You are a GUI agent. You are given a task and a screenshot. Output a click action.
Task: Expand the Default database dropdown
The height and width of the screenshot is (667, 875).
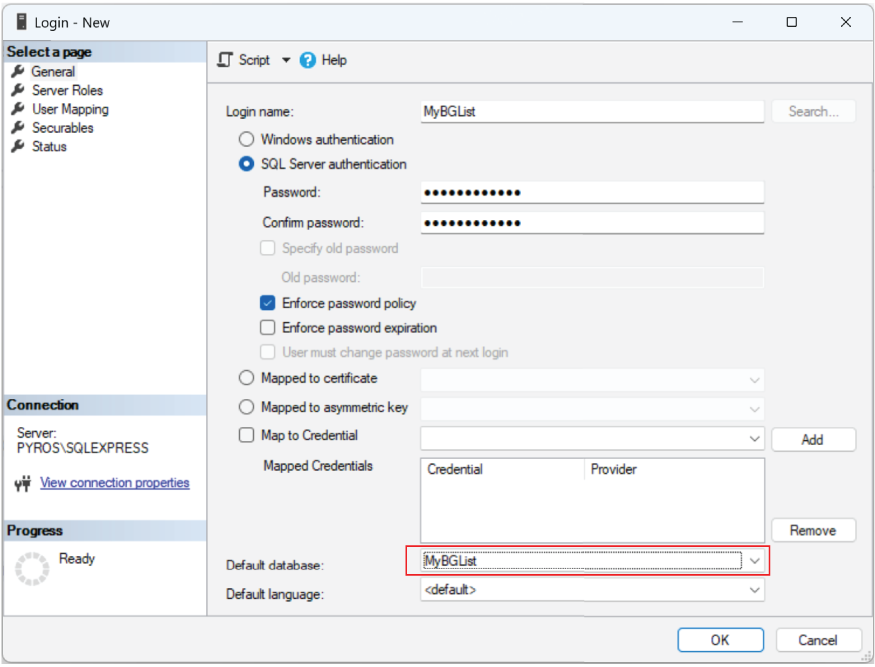coord(754,561)
